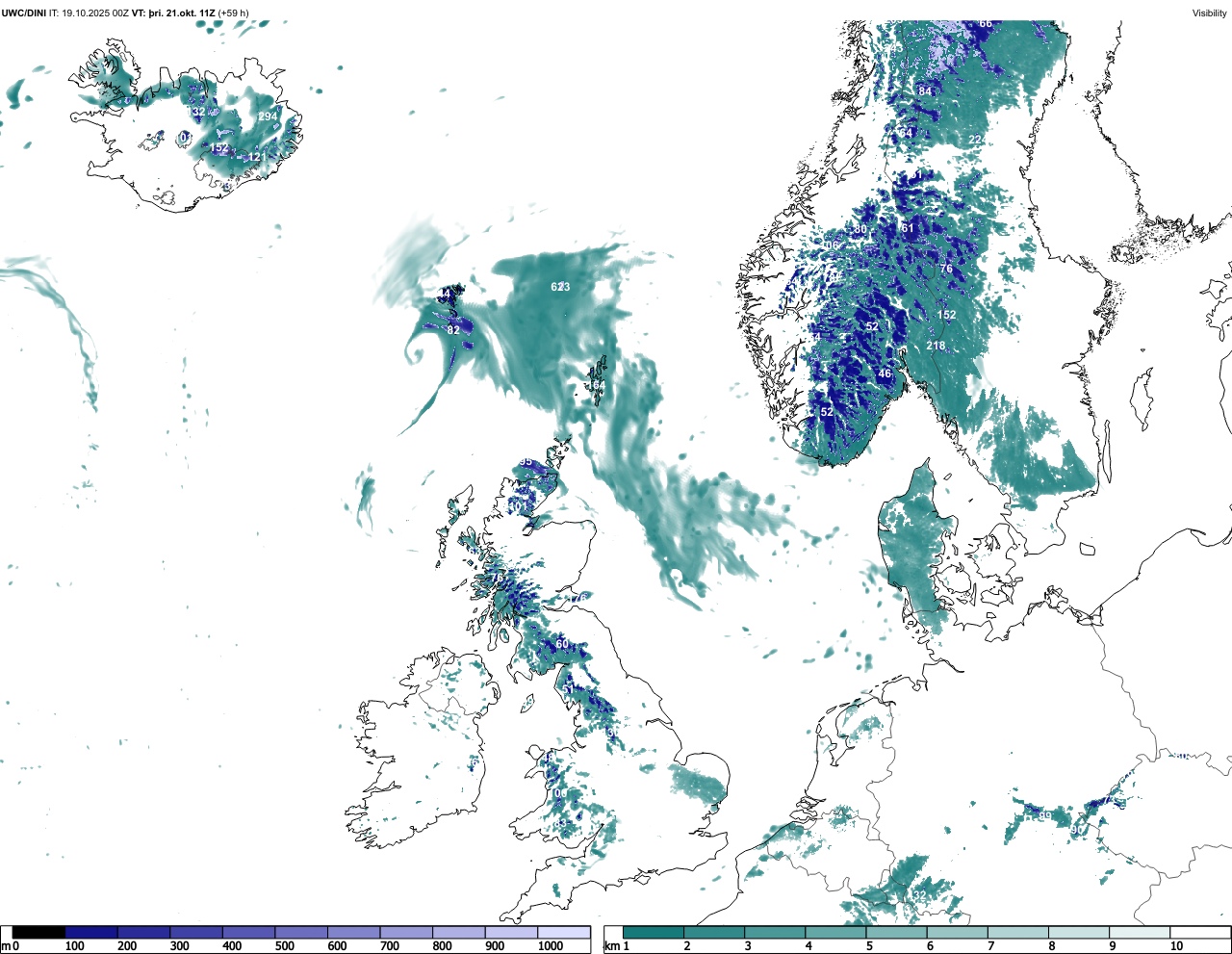Click the "218" value near the Norway–Sweden border
Screen dimensions: 1232x954
[x=936, y=346]
